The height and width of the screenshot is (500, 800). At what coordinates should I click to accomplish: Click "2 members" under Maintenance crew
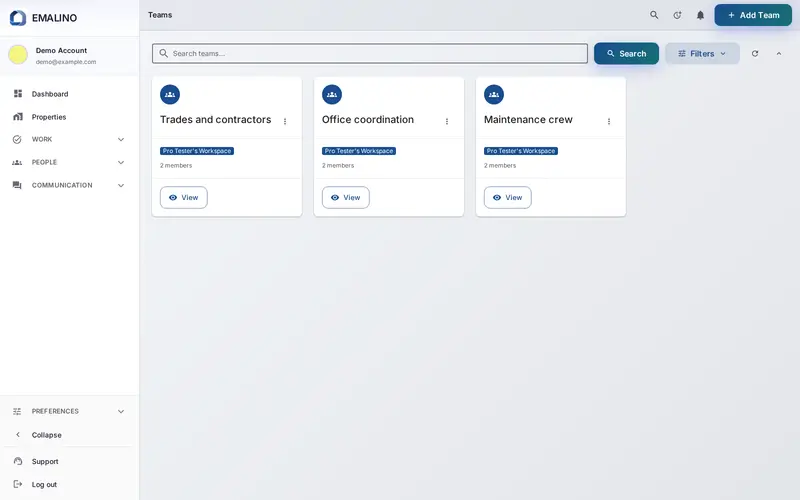pyautogui.click(x=500, y=165)
